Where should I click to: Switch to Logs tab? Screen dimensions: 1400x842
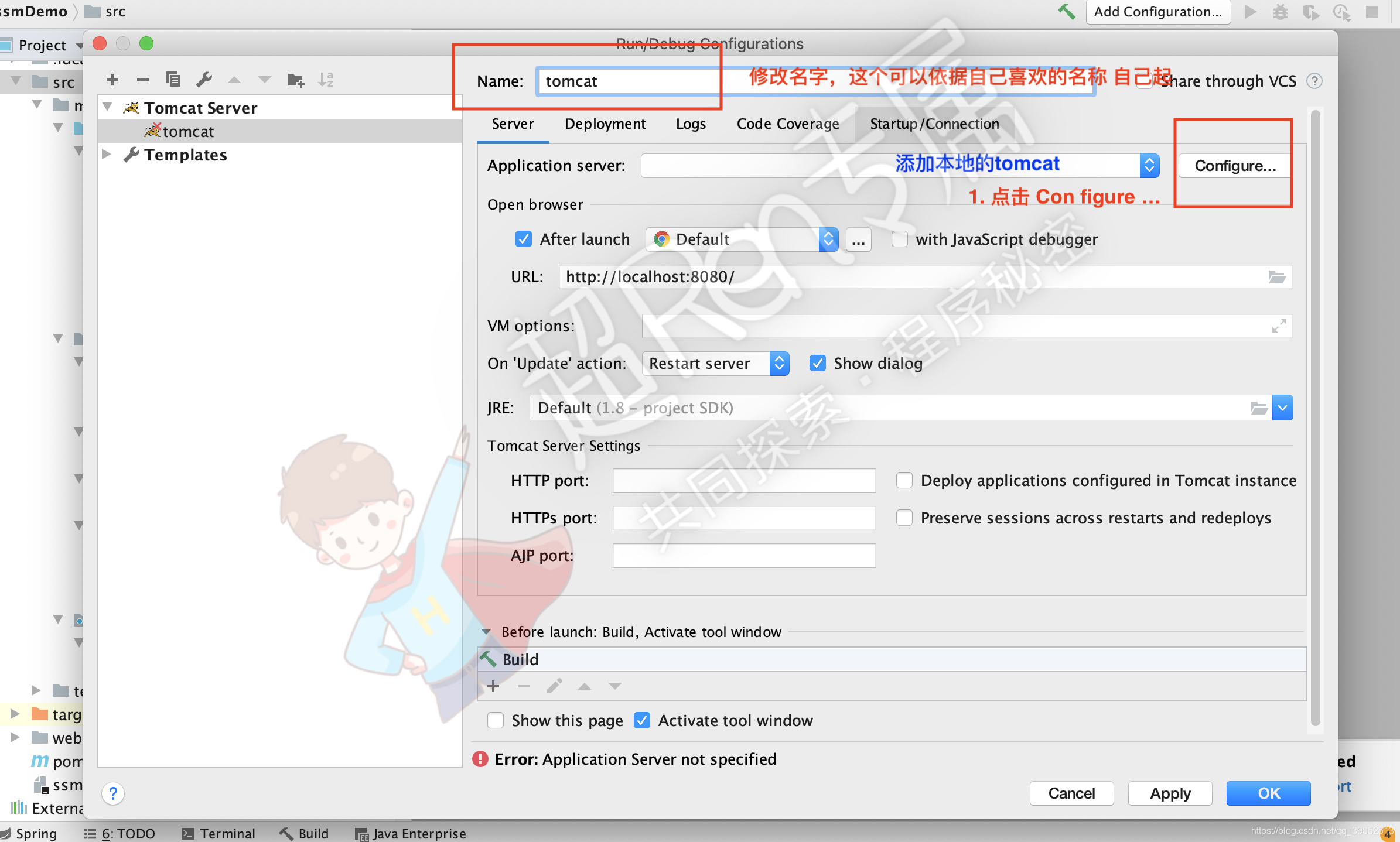691,124
